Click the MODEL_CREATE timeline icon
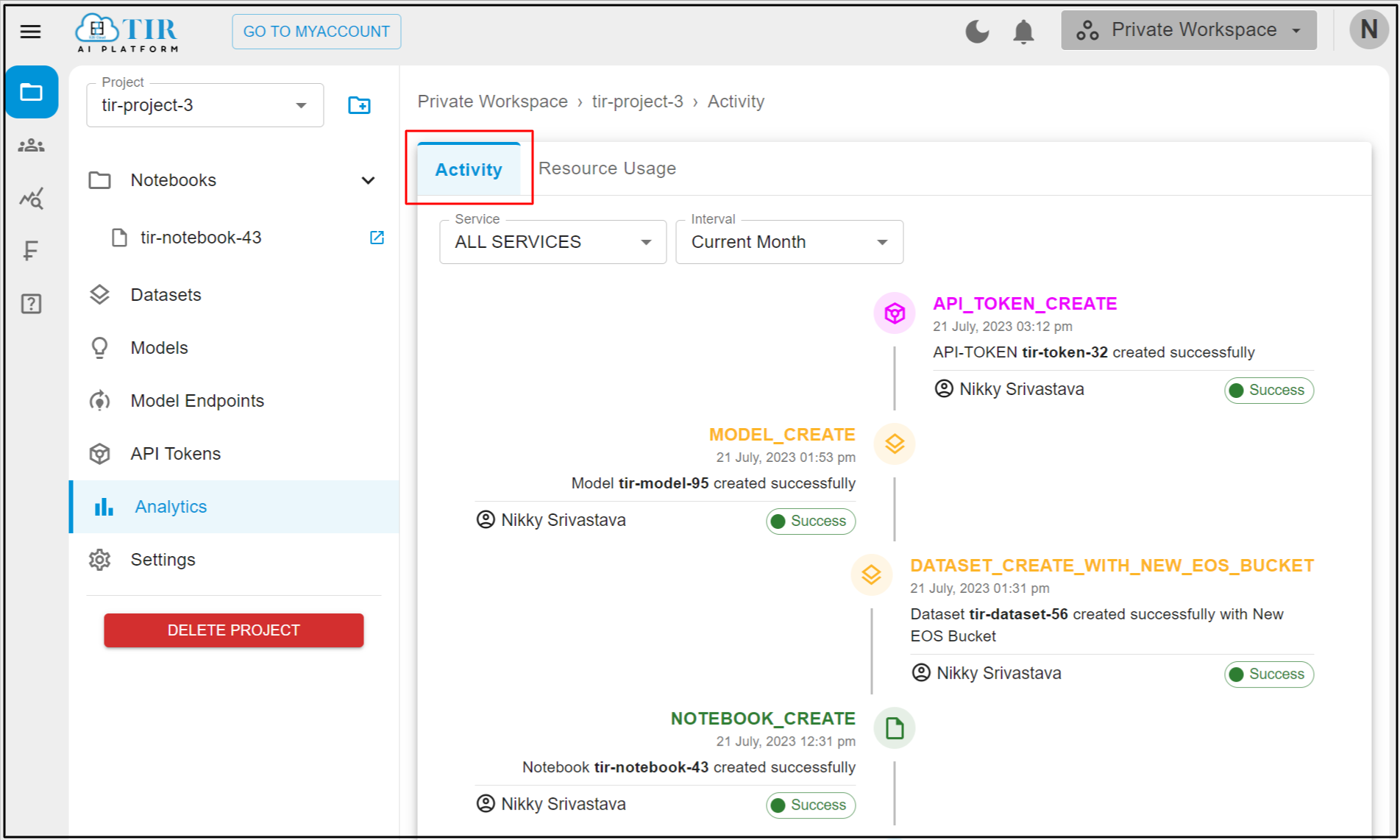 pyautogui.click(x=894, y=444)
